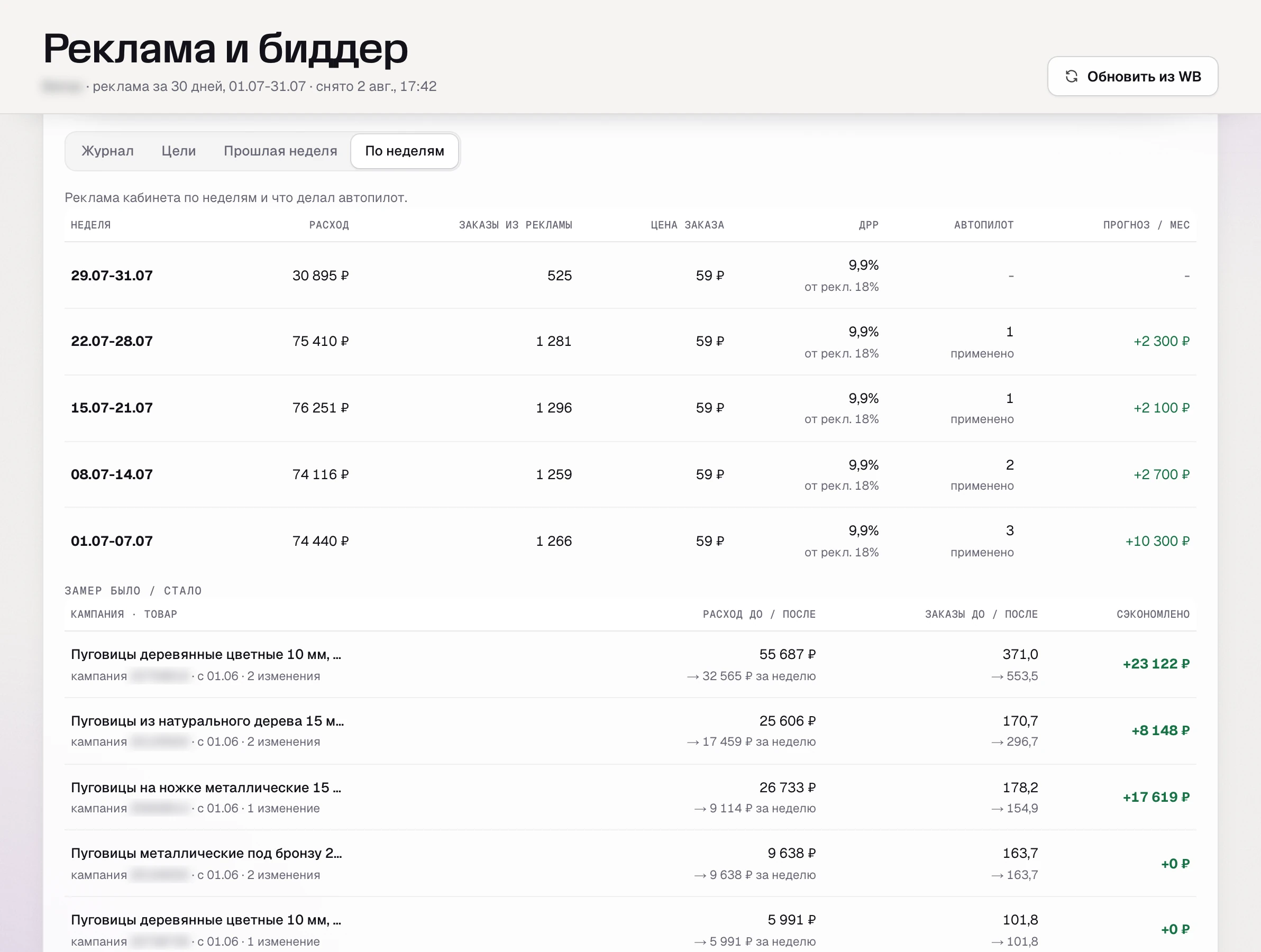The image size is (1261, 952).
Task: Click the forecast +10 300 ₽
Action: coord(1157,541)
